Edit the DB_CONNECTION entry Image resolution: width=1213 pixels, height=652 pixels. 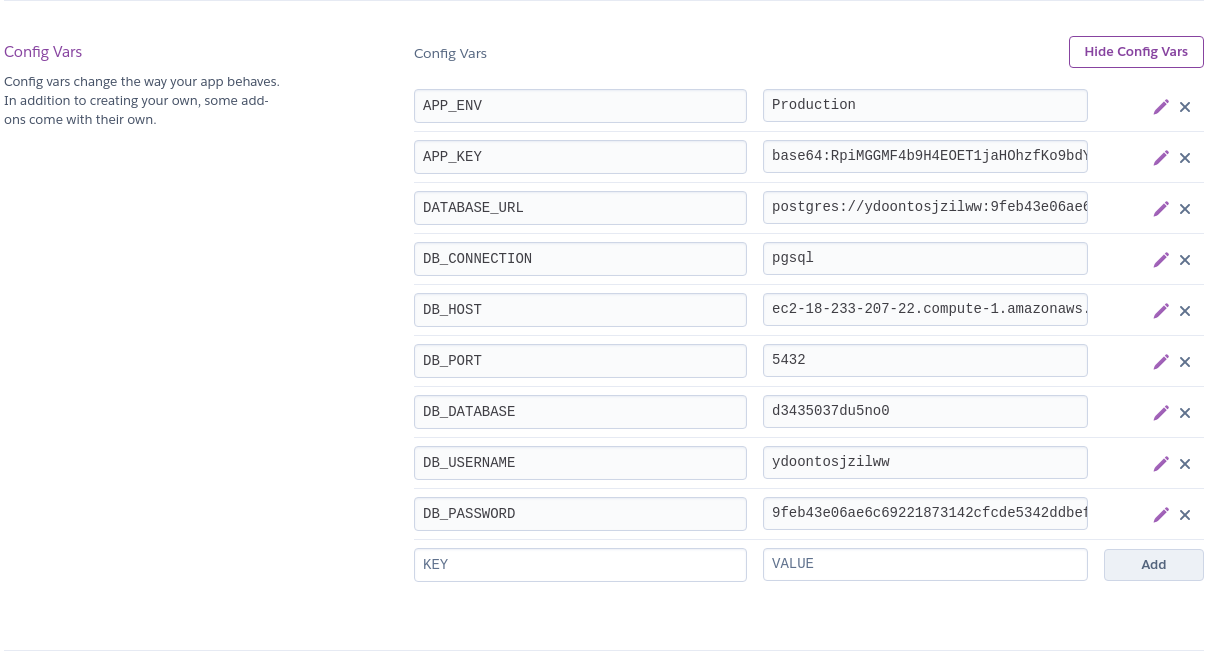[x=1161, y=259]
